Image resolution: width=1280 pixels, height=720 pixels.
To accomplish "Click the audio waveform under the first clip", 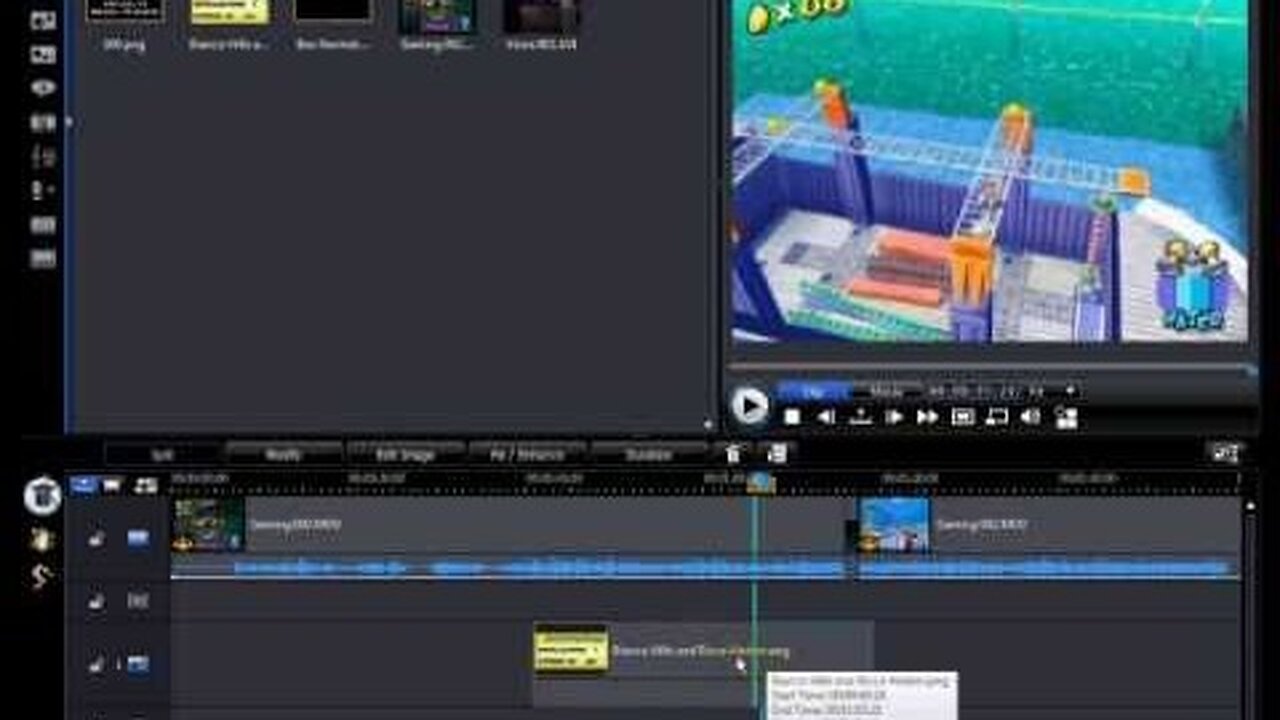I will 509,568.
